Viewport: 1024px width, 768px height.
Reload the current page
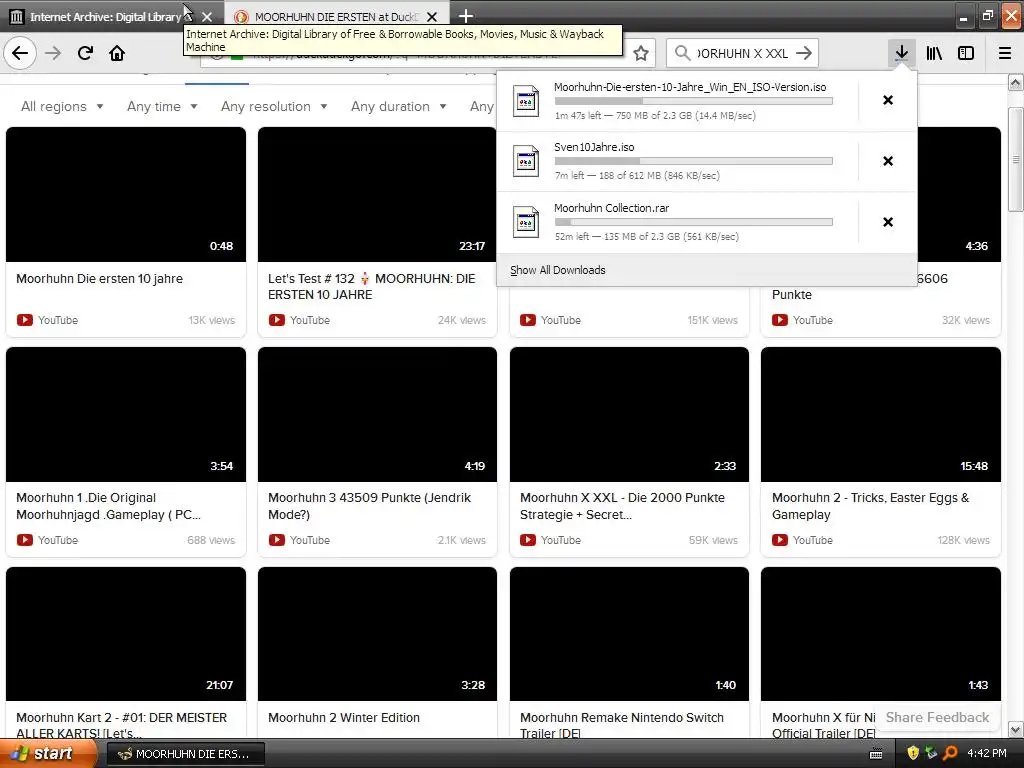point(85,53)
